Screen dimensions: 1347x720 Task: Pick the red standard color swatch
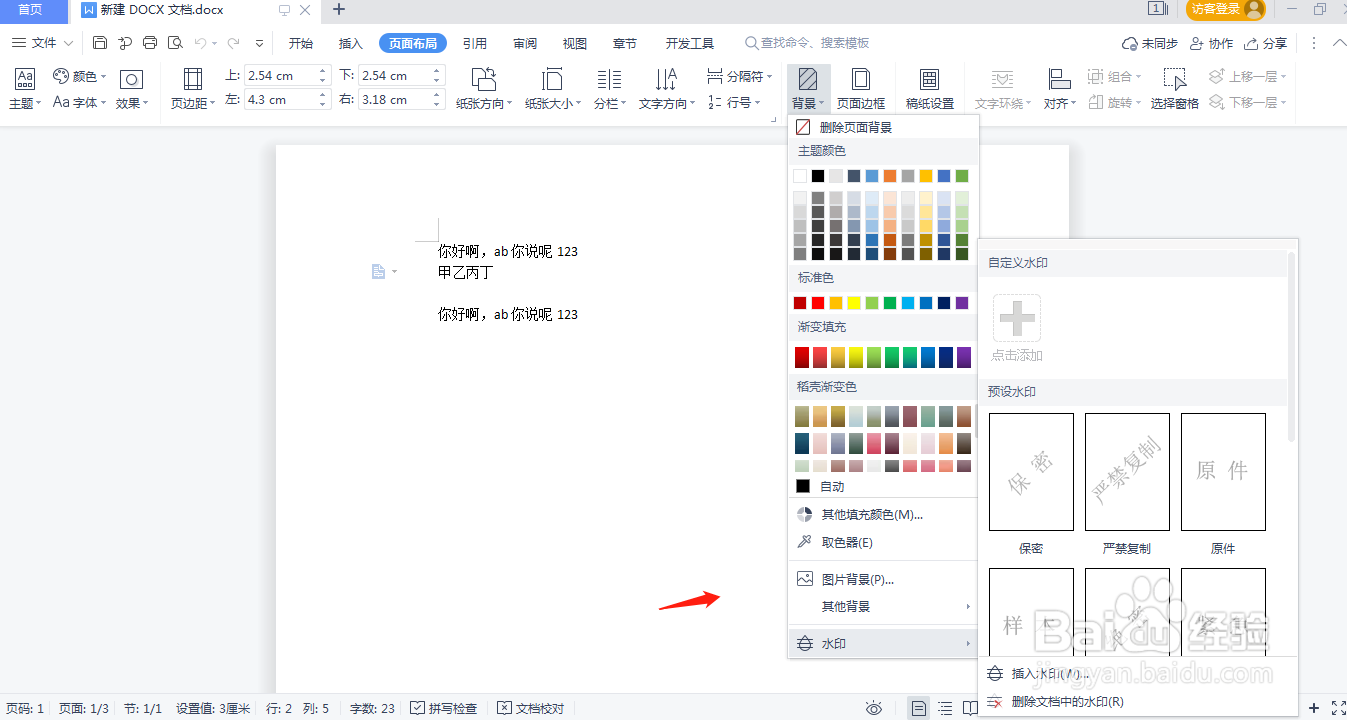pos(818,303)
